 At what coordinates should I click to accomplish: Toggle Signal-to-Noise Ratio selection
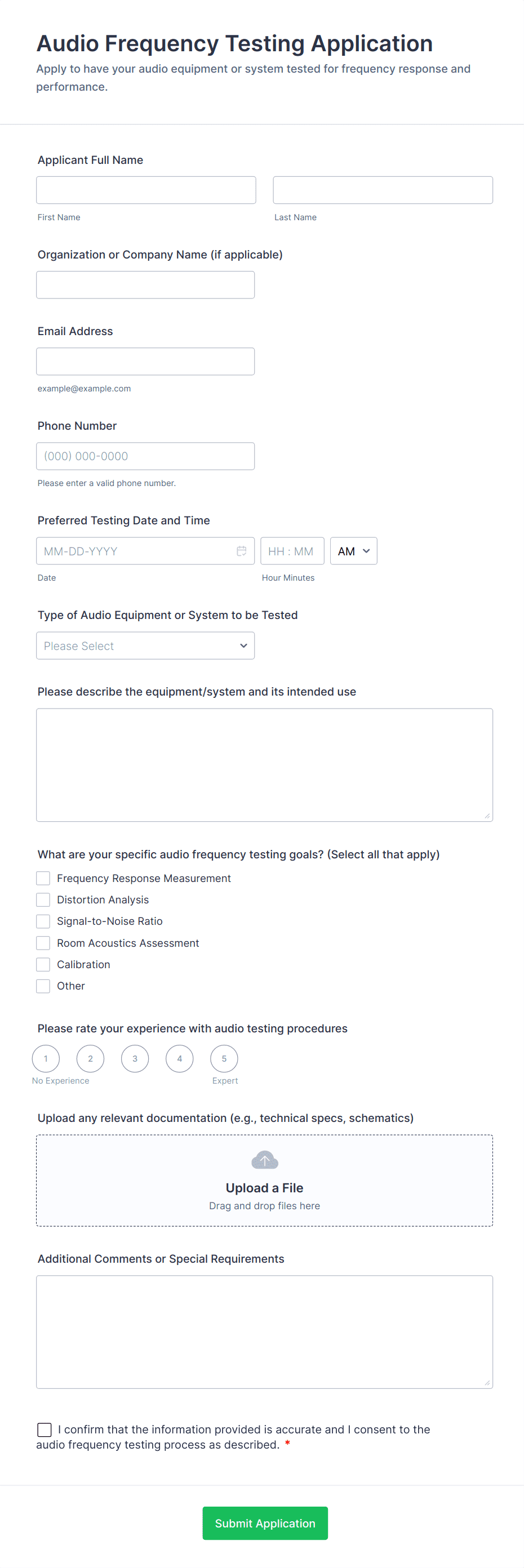tap(43, 920)
